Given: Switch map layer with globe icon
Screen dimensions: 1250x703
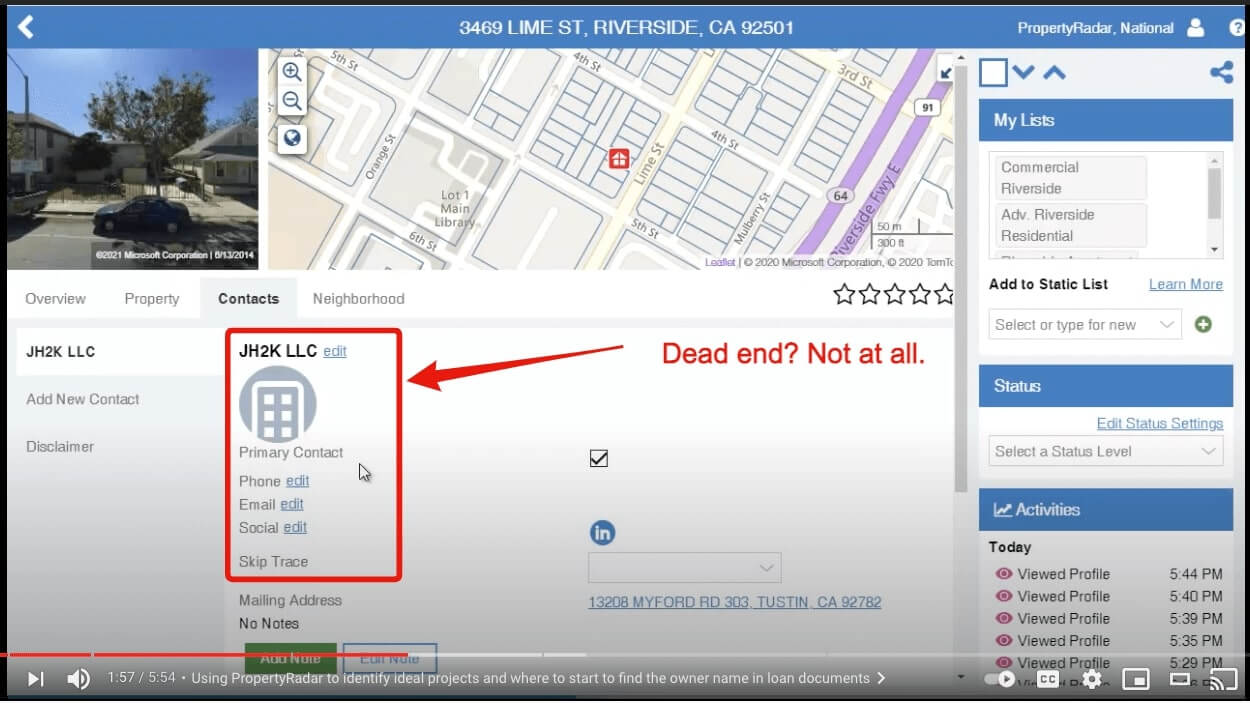Looking at the screenshot, I should [x=292, y=138].
